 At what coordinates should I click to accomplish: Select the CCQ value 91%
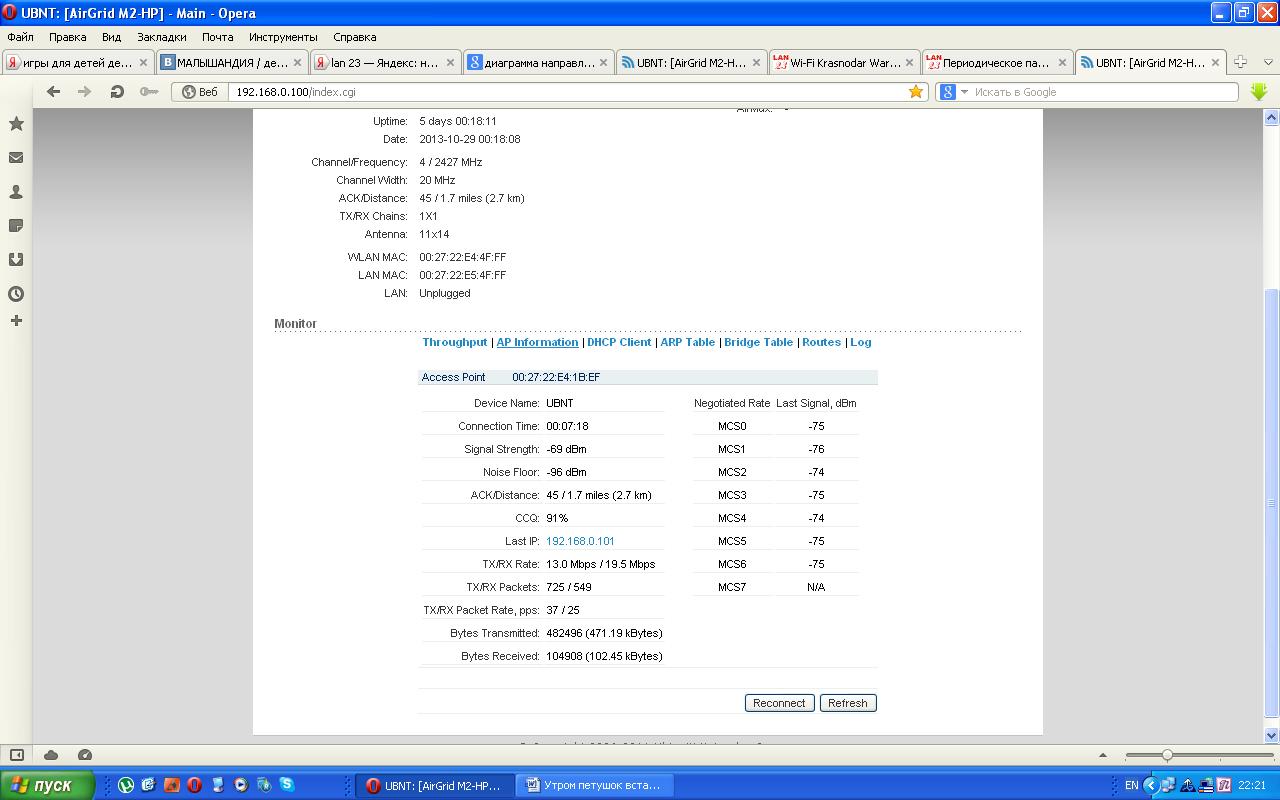coord(557,518)
